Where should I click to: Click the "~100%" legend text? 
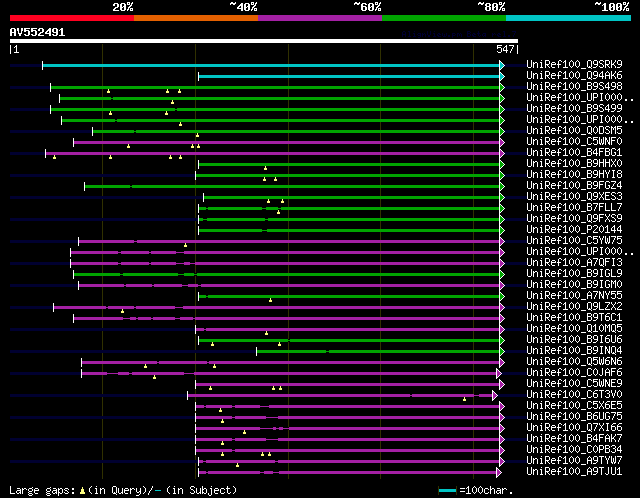[612, 7]
